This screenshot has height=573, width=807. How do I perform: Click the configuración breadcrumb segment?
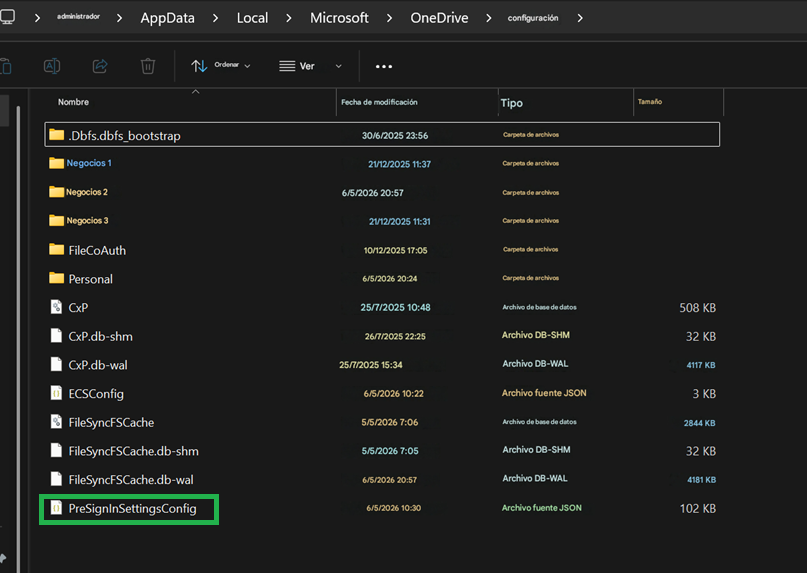pyautogui.click(x=533, y=18)
